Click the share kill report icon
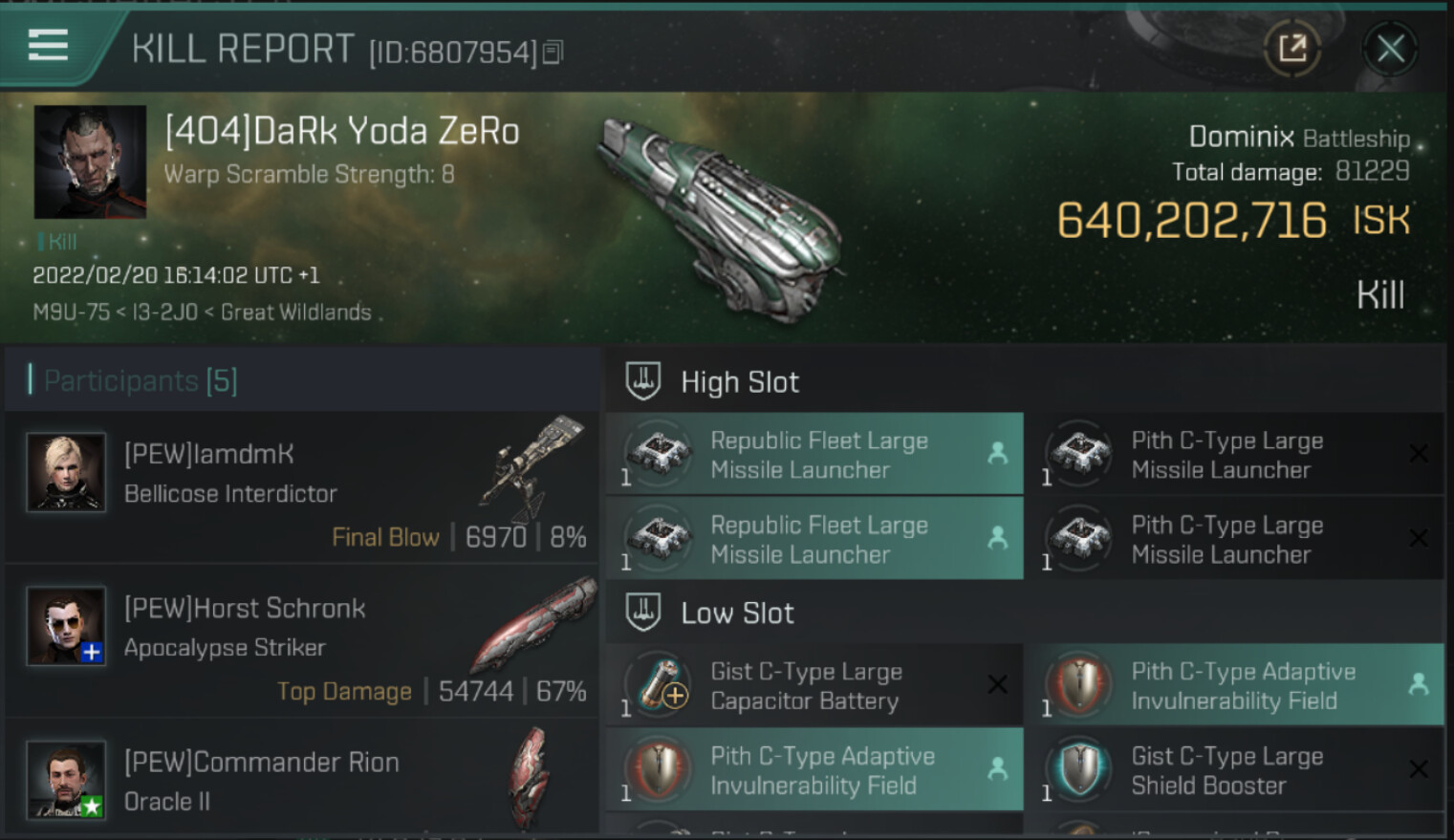 click(x=1291, y=48)
